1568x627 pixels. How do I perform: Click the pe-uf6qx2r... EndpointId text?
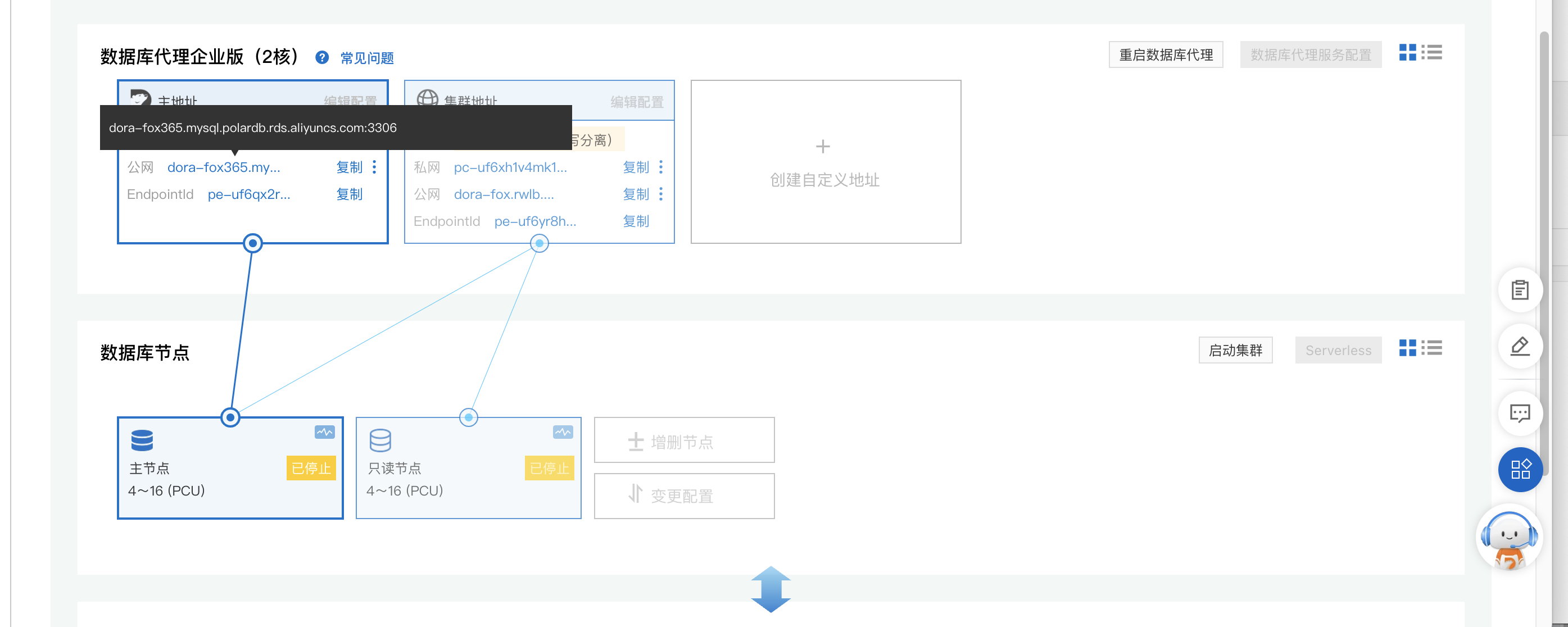coord(249,194)
